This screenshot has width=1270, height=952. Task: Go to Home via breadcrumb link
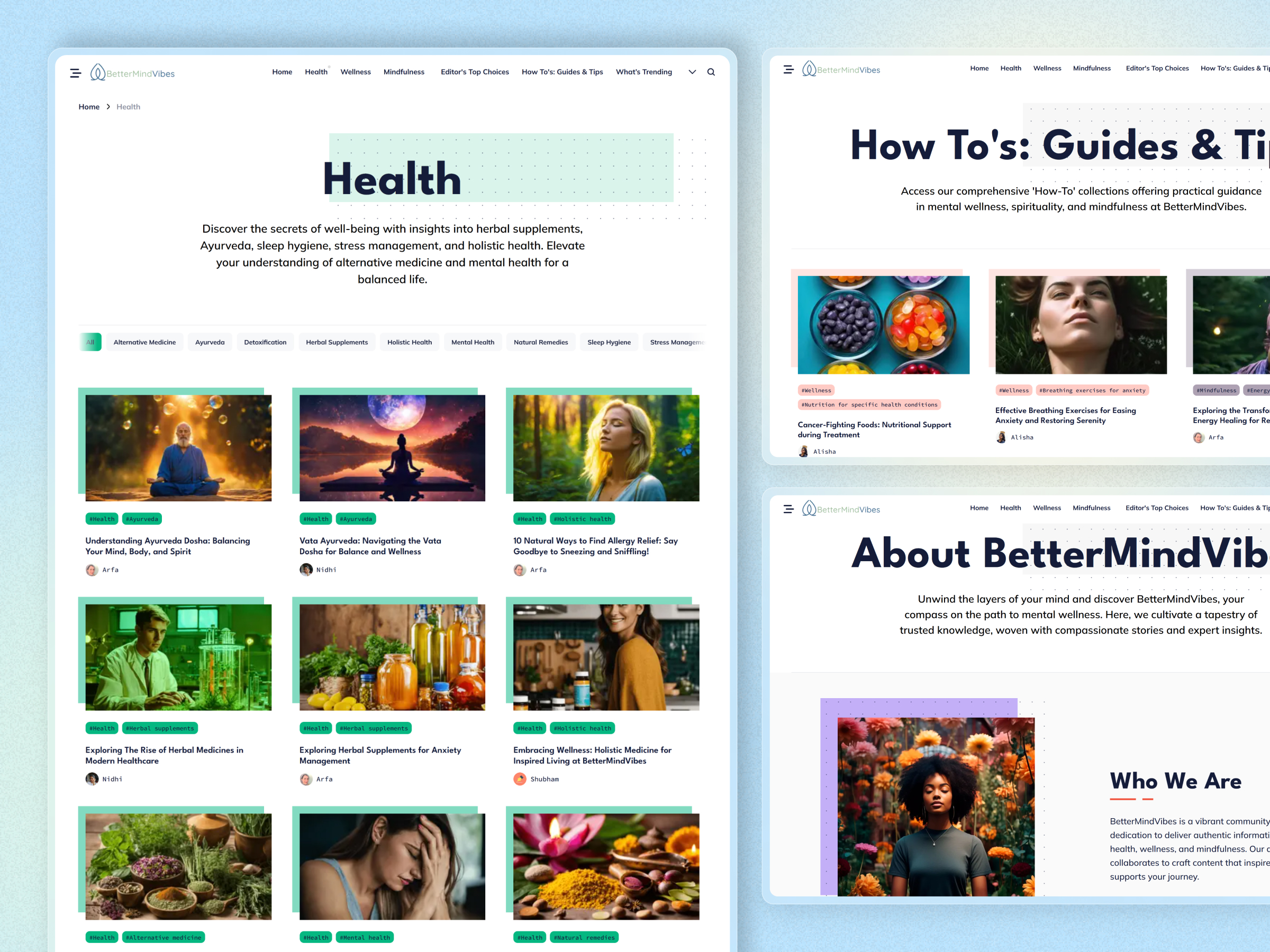[x=89, y=107]
